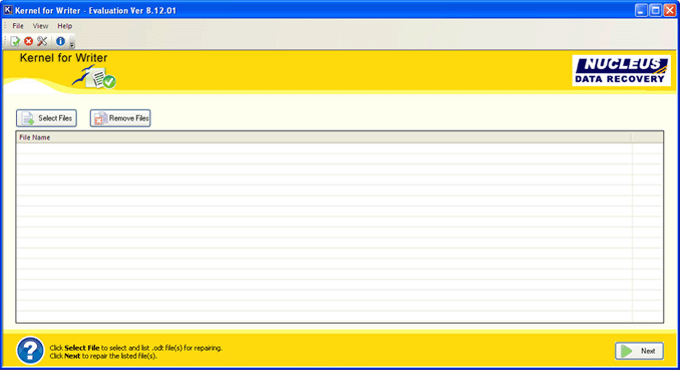
Task: Select the first empty row in file list
Action: tap(324, 148)
